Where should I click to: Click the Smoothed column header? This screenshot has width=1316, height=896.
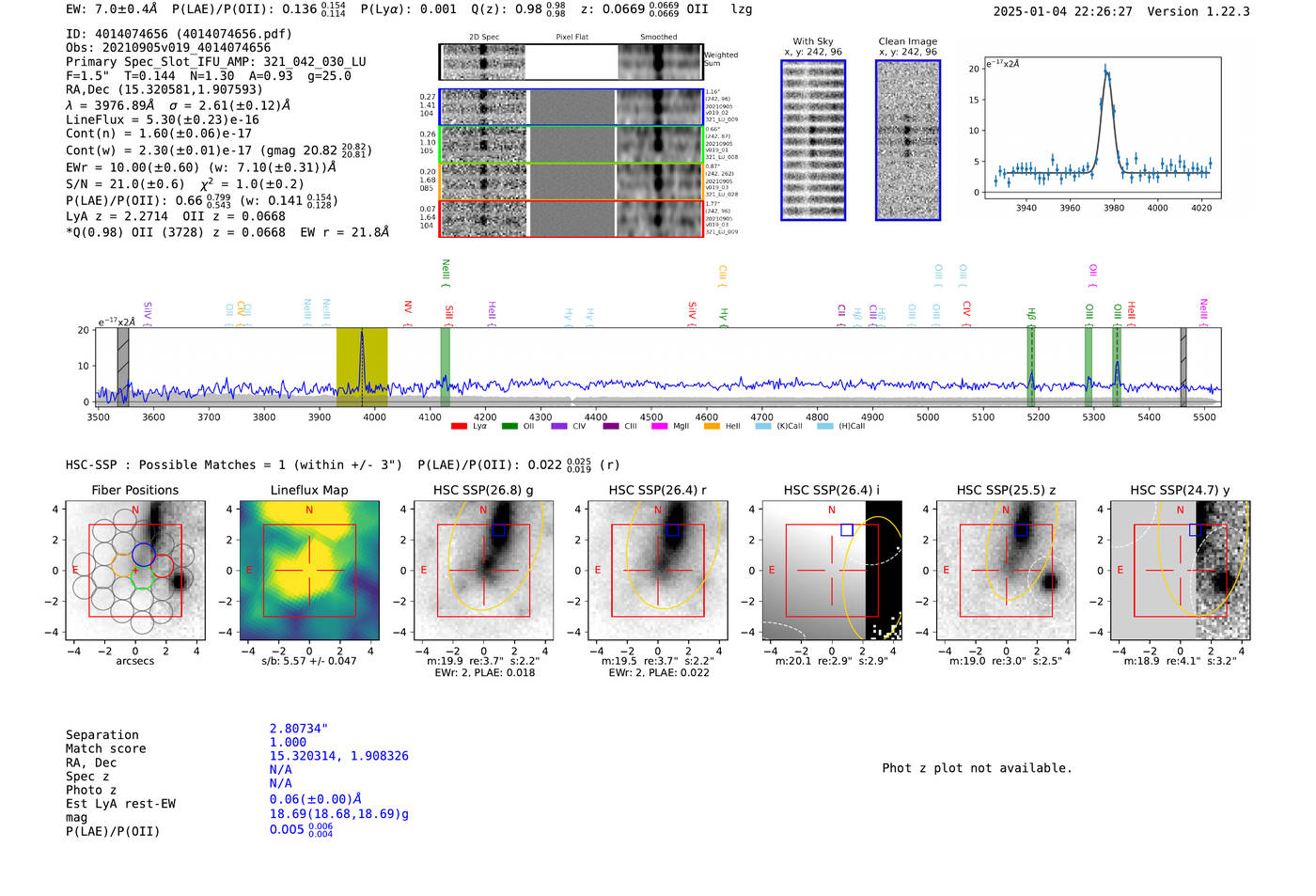pos(658,38)
